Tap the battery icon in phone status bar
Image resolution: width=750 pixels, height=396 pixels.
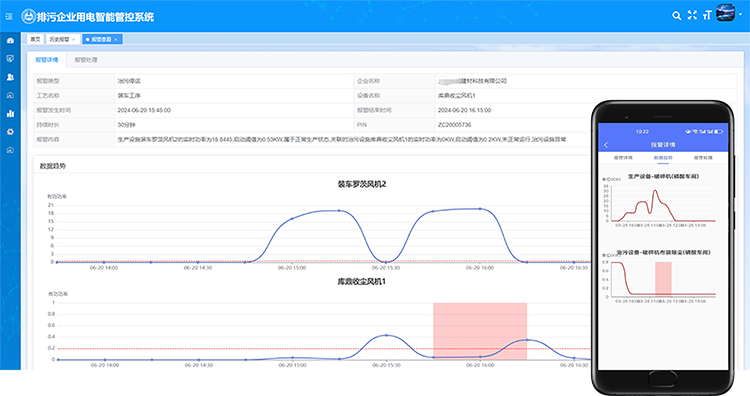coord(719,132)
